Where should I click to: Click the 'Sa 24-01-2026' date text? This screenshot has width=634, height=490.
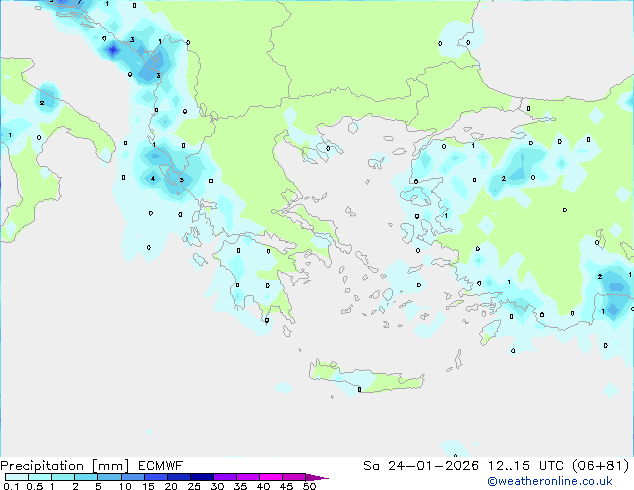coord(421,466)
